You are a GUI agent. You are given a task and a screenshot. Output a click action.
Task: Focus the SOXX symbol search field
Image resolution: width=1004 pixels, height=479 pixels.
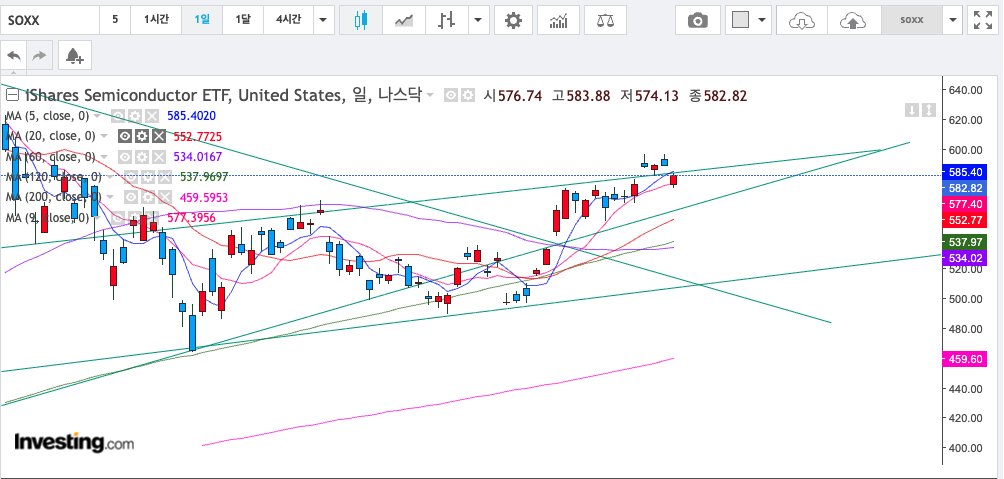pos(50,20)
